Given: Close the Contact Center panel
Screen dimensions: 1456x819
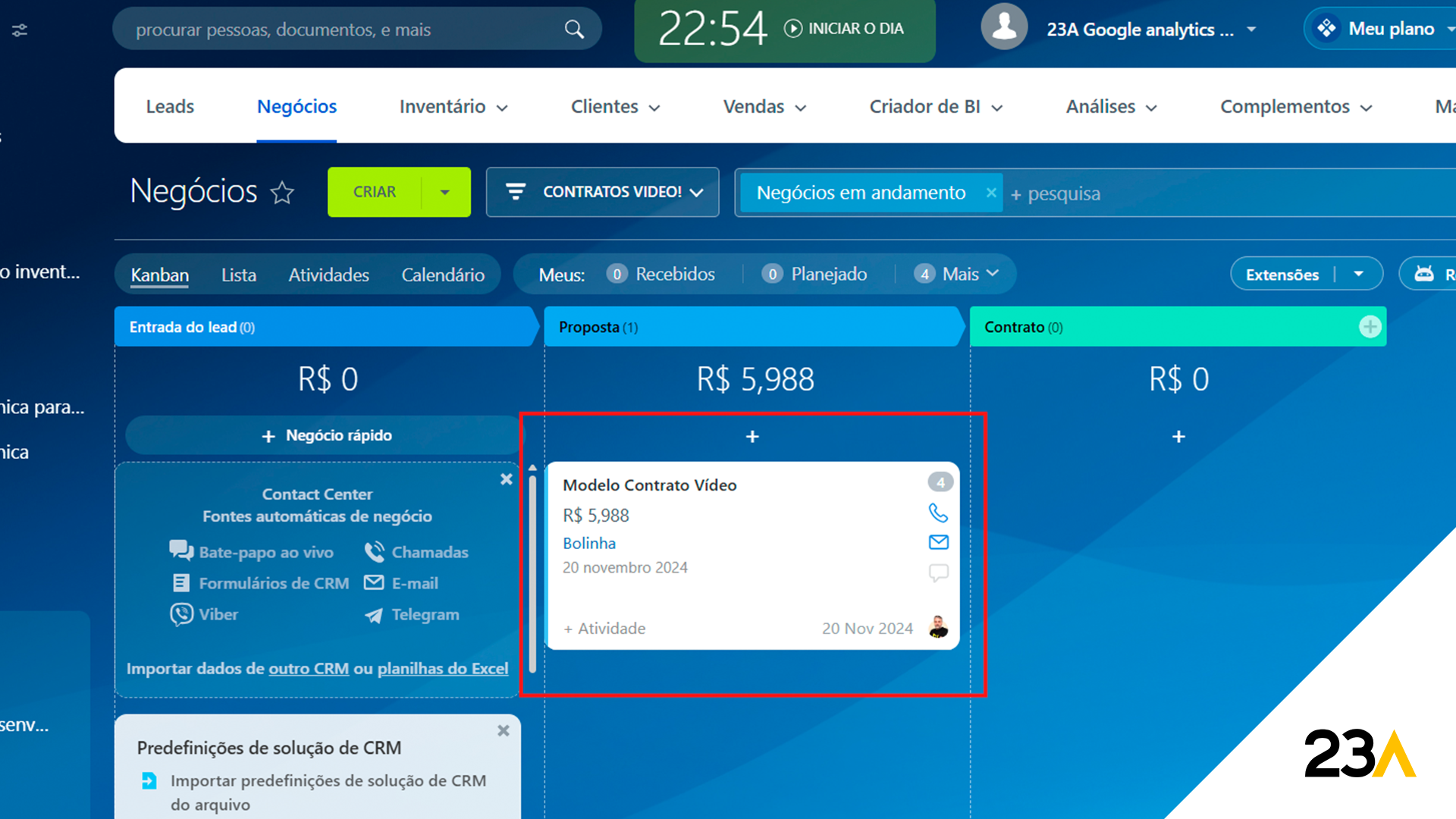Looking at the screenshot, I should click(507, 479).
